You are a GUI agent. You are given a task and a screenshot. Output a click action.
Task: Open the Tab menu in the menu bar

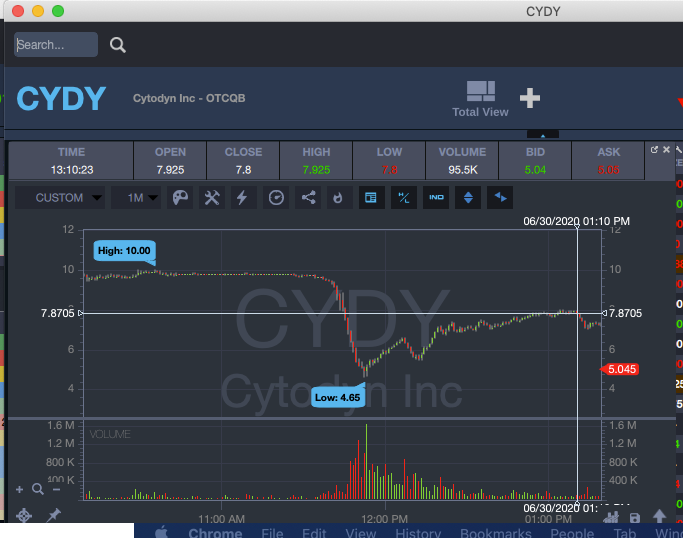pos(625,533)
